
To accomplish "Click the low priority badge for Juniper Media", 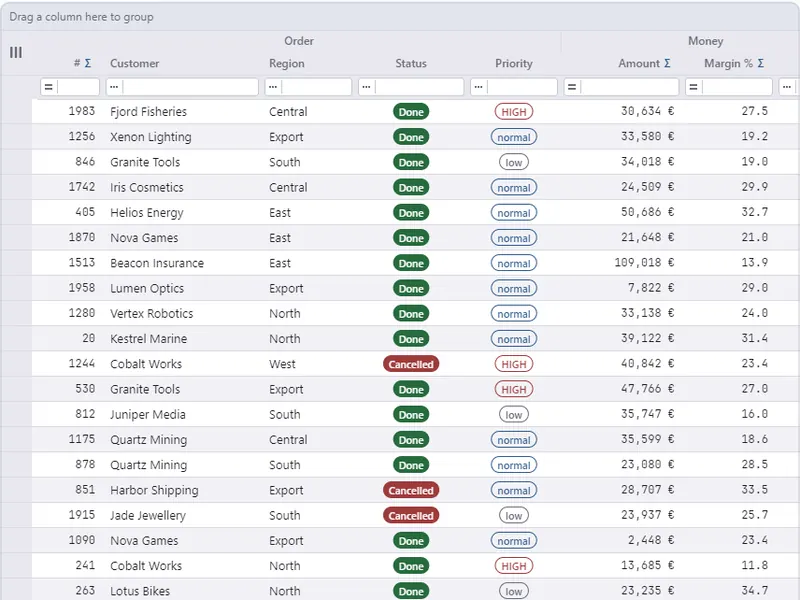I will [x=514, y=414].
